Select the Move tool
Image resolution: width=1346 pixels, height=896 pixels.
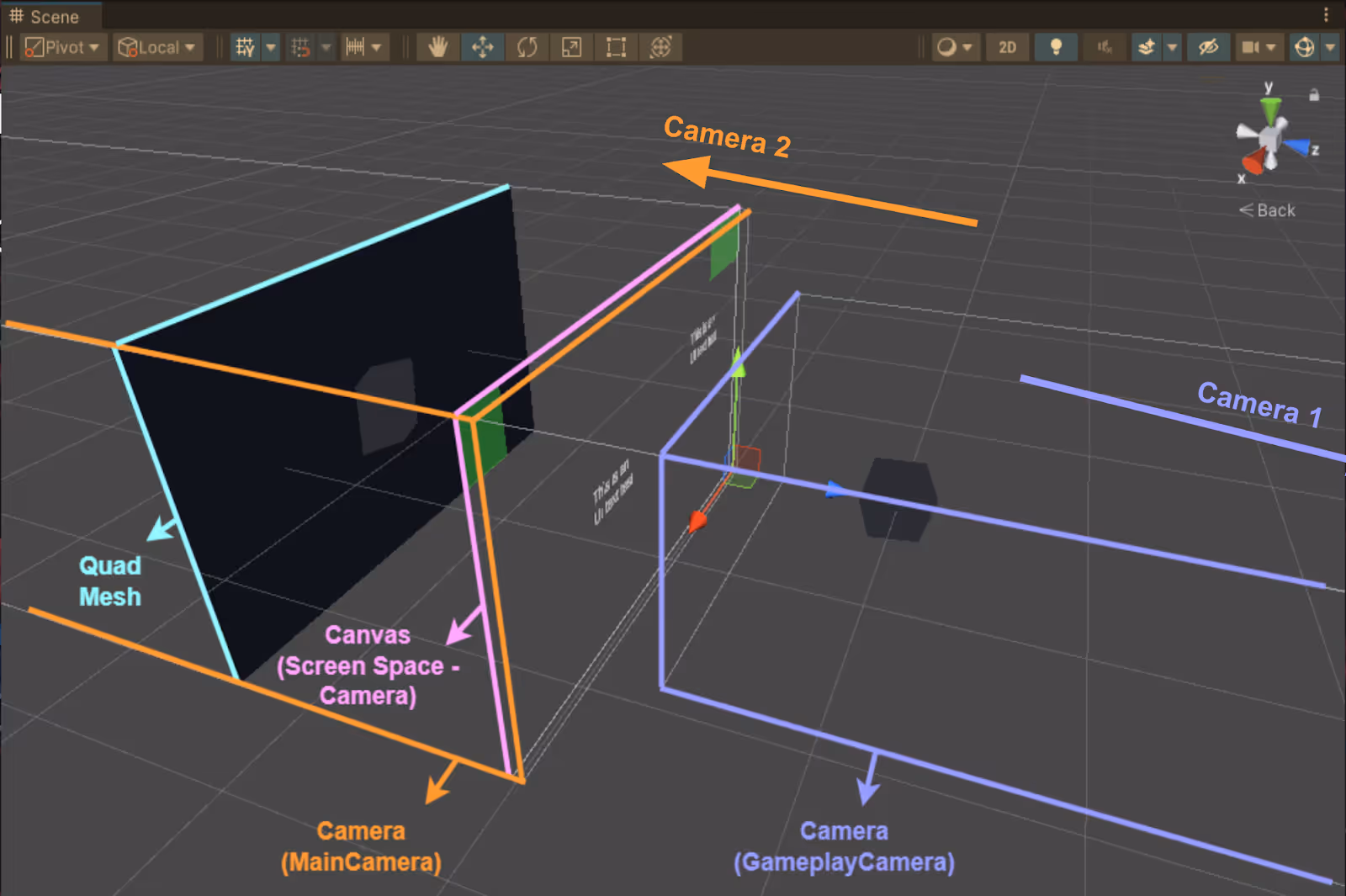coord(482,47)
